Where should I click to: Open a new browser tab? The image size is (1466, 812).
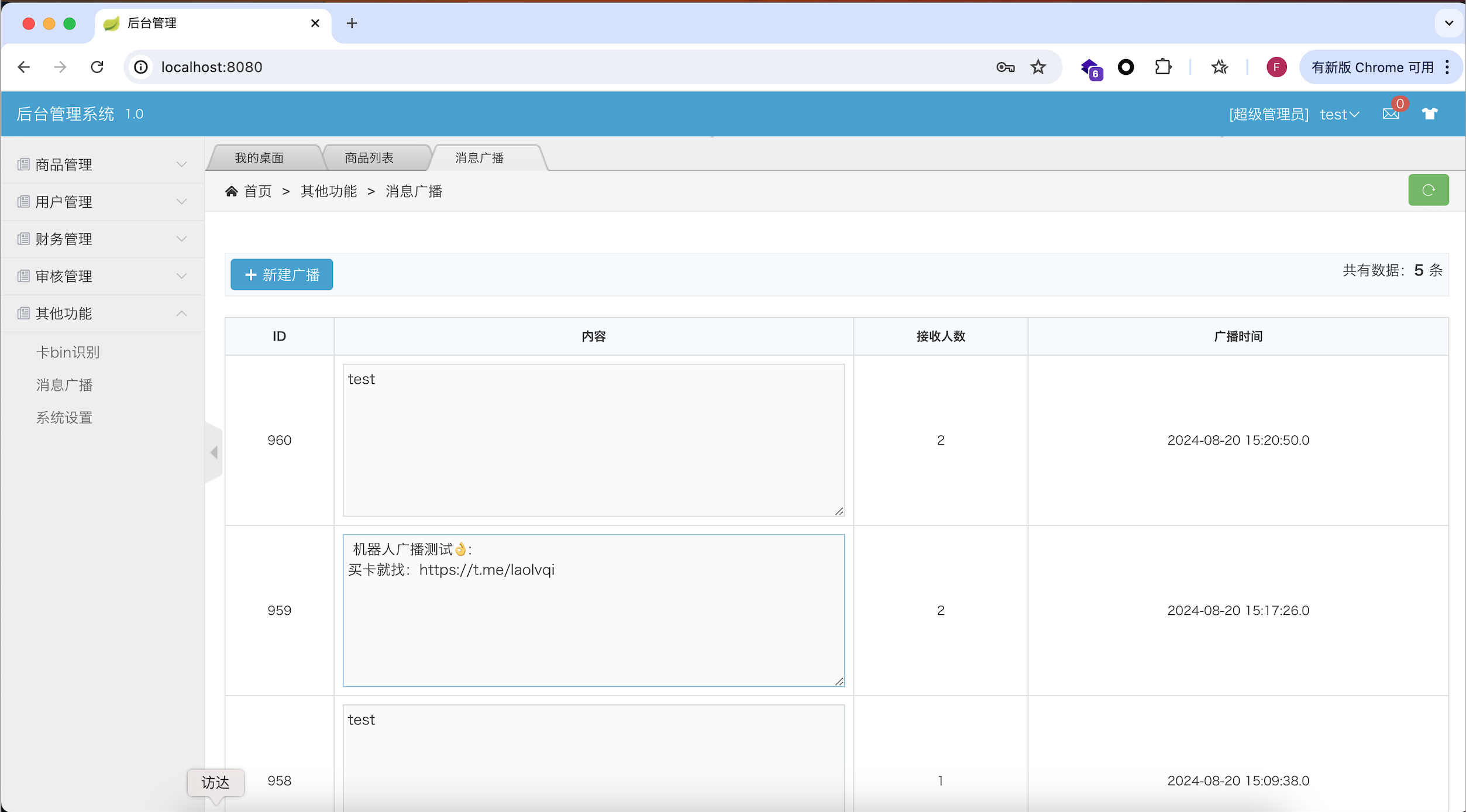click(352, 23)
